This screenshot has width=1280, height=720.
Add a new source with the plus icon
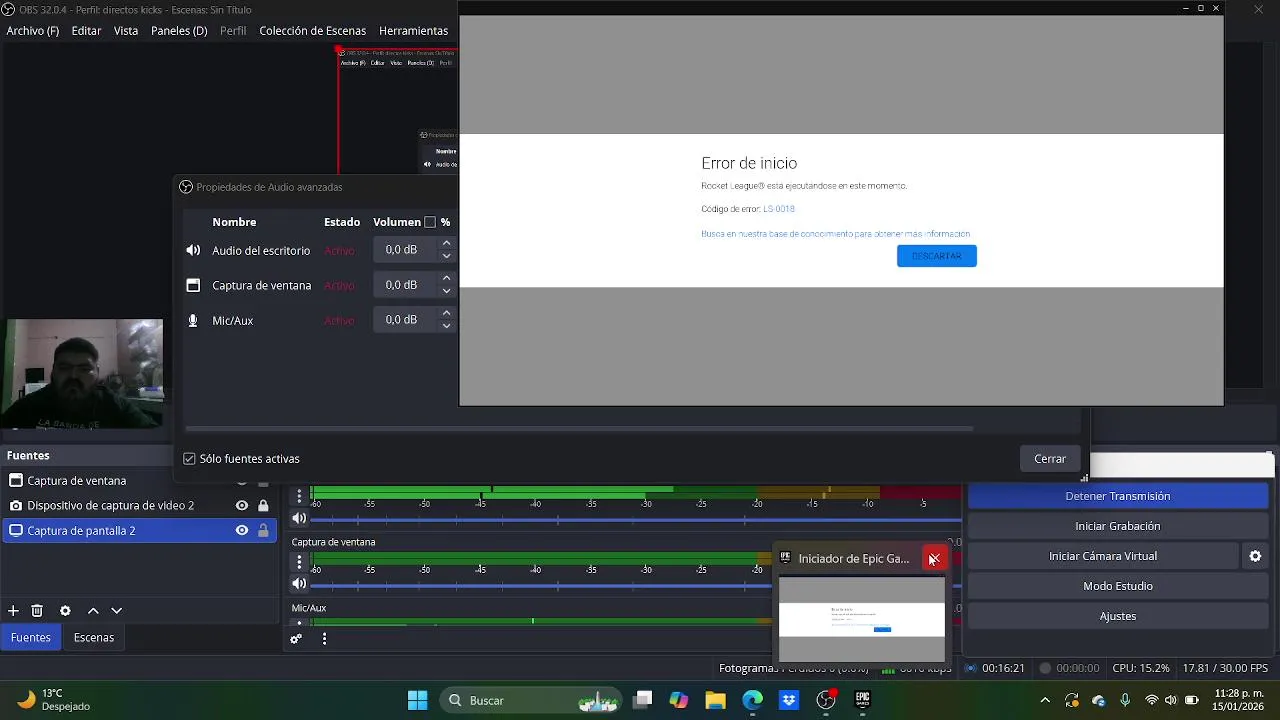pyautogui.click(x=13, y=611)
